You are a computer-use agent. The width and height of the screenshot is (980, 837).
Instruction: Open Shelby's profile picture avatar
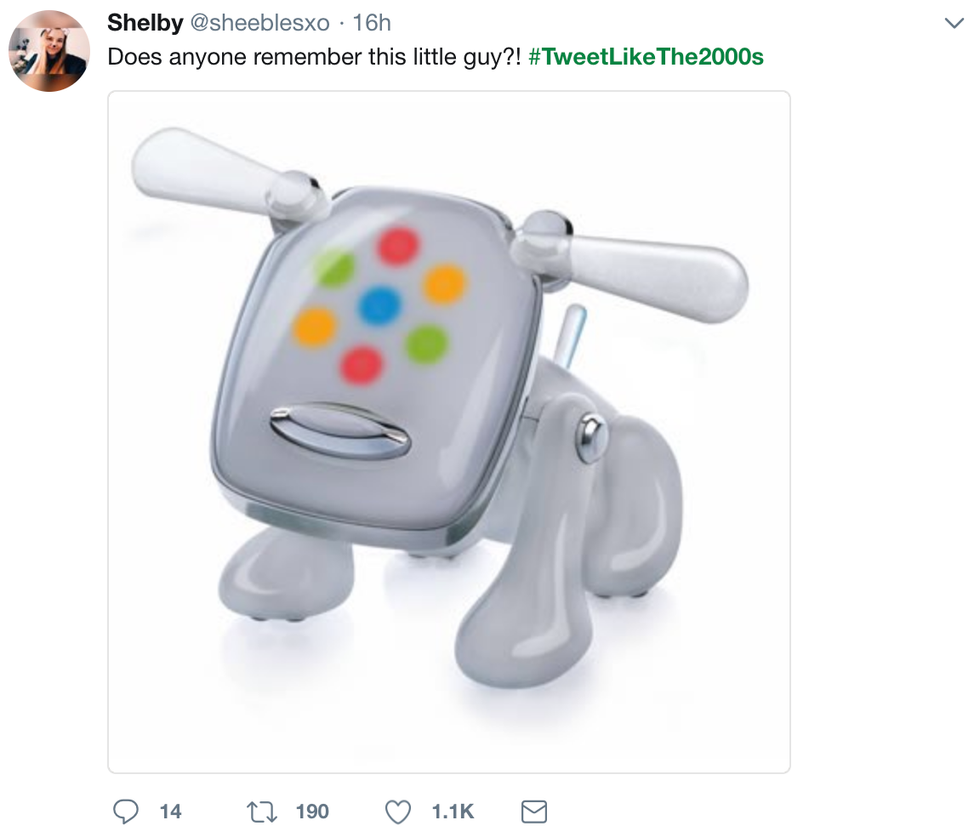click(x=49, y=52)
